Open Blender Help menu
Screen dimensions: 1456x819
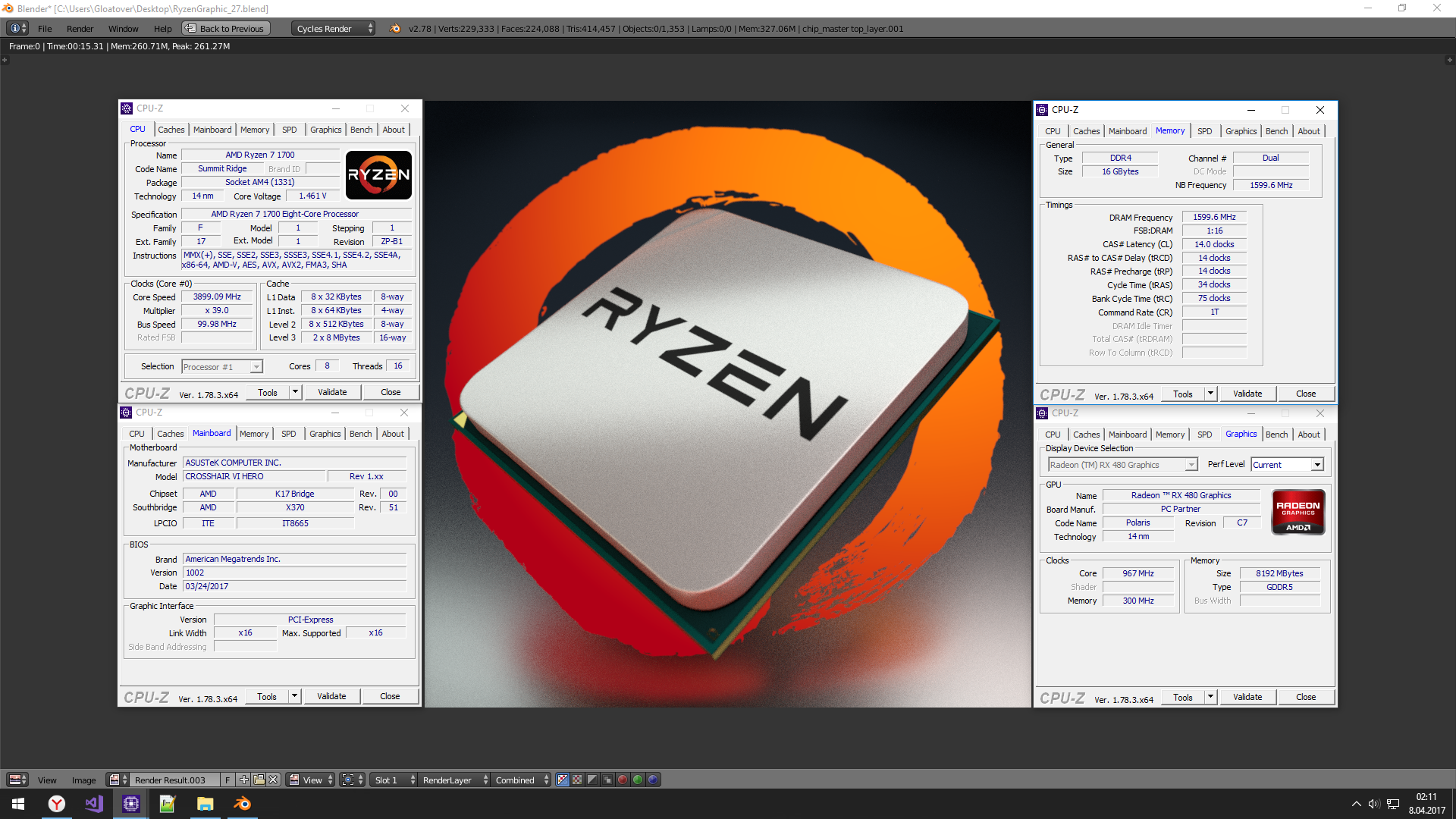tap(162, 29)
